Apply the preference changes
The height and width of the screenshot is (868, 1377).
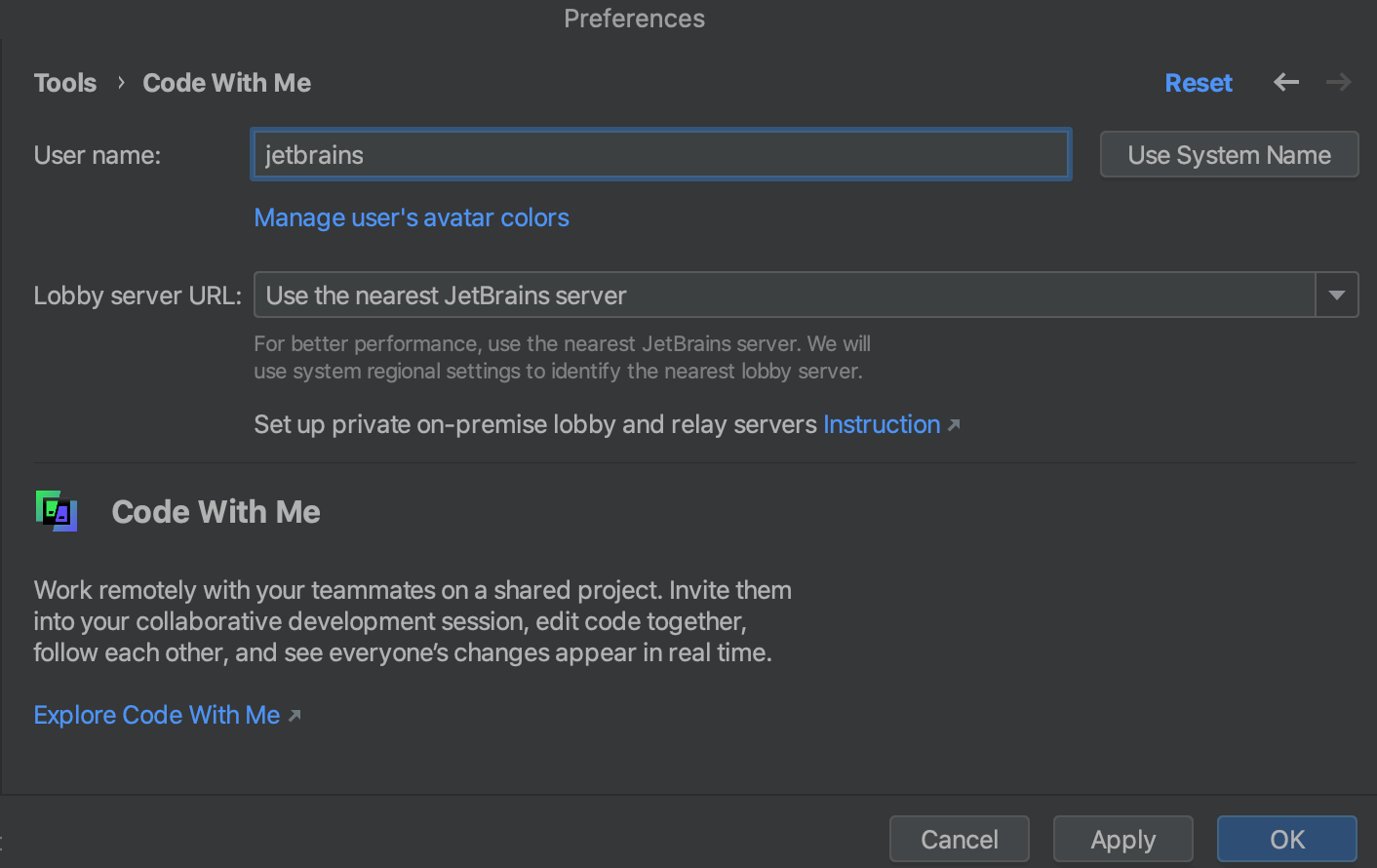1122,839
